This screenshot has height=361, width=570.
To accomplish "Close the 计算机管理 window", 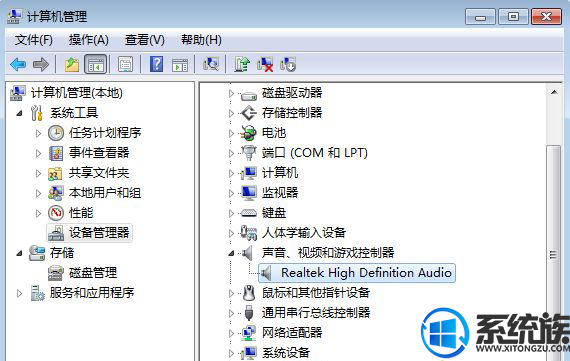I will click(546, 17).
